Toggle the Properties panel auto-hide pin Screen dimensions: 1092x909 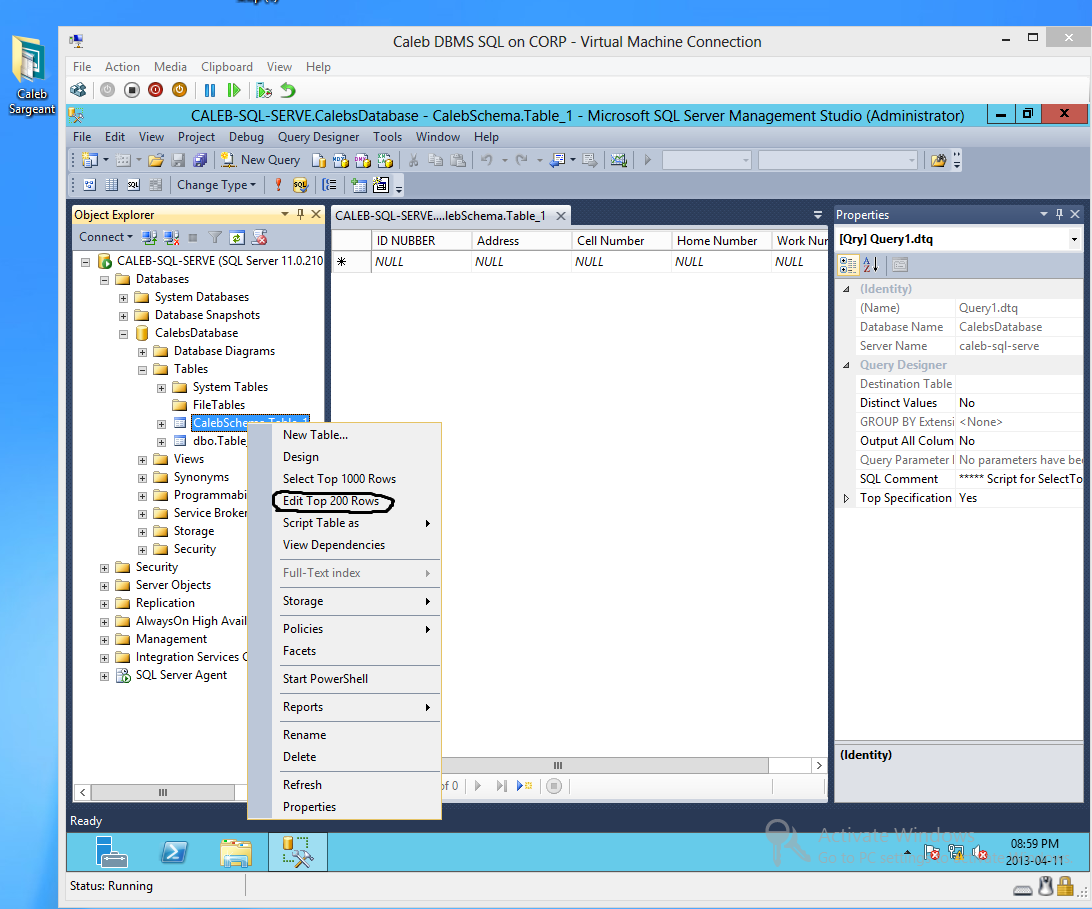coord(1059,215)
